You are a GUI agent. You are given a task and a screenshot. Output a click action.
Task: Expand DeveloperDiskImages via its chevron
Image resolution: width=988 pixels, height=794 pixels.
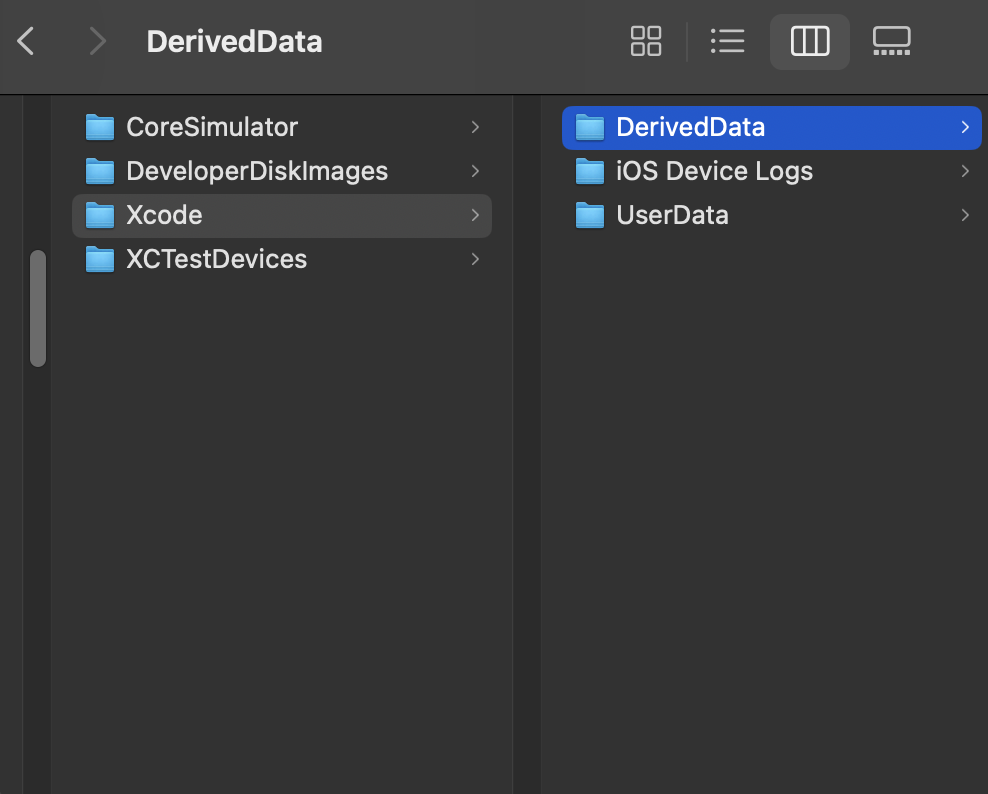(475, 171)
